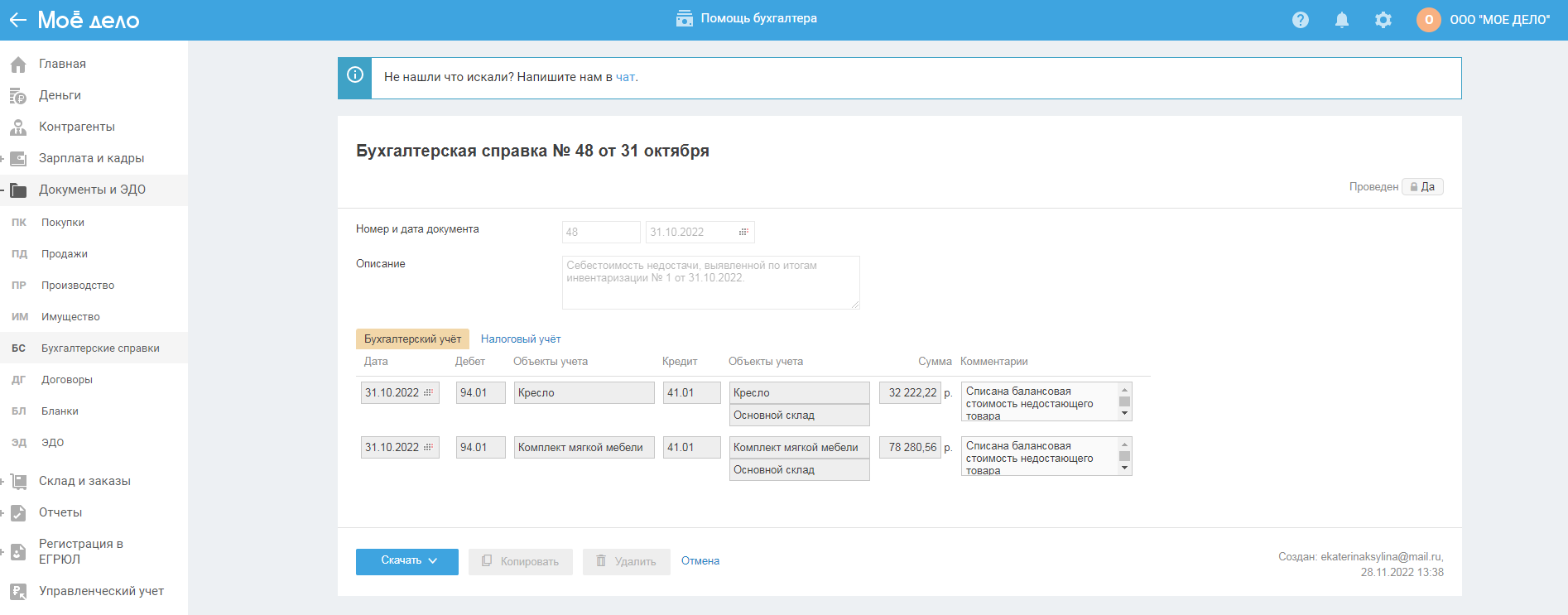This screenshot has height=615, width=1568.
Task: Open the notifications bell
Action: pos(1342,20)
